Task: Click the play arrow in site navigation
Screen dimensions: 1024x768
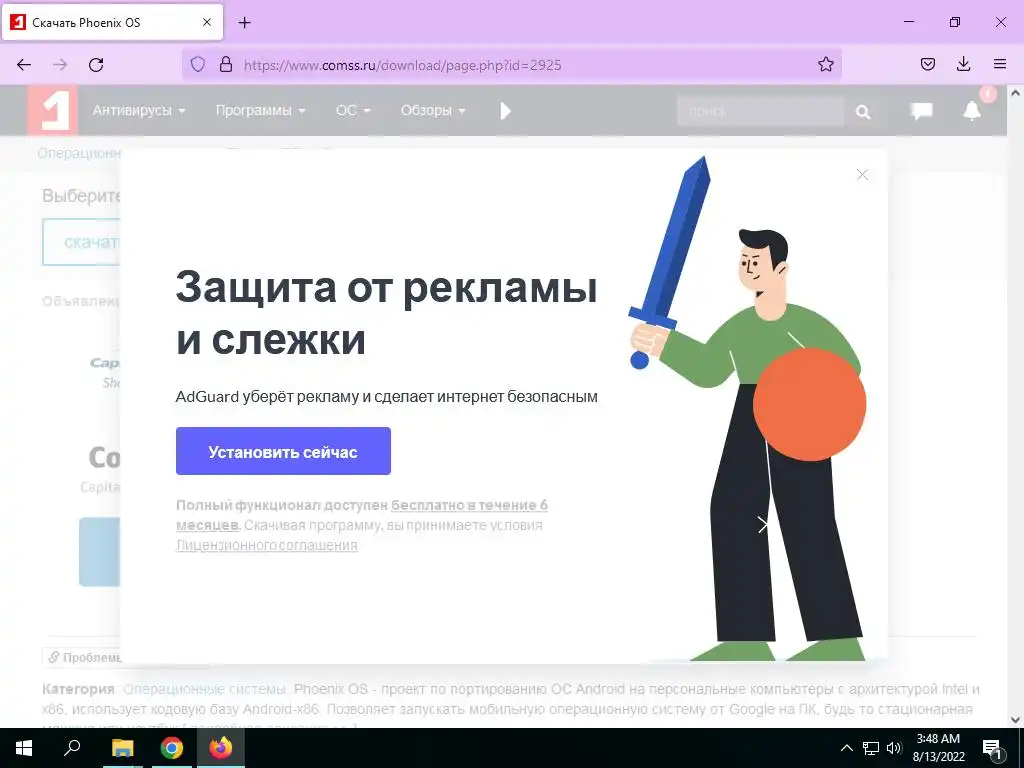Action: click(x=505, y=111)
